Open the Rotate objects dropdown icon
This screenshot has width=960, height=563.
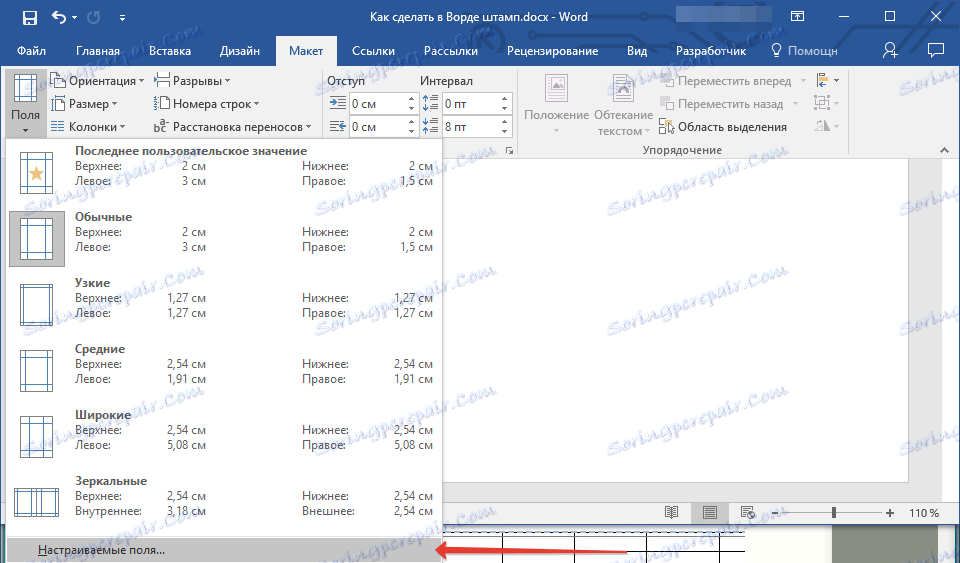[x=827, y=125]
